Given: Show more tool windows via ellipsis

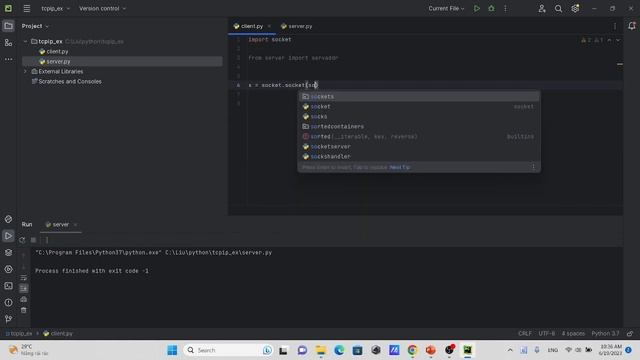Looking at the screenshot, I should (x=8, y=59).
